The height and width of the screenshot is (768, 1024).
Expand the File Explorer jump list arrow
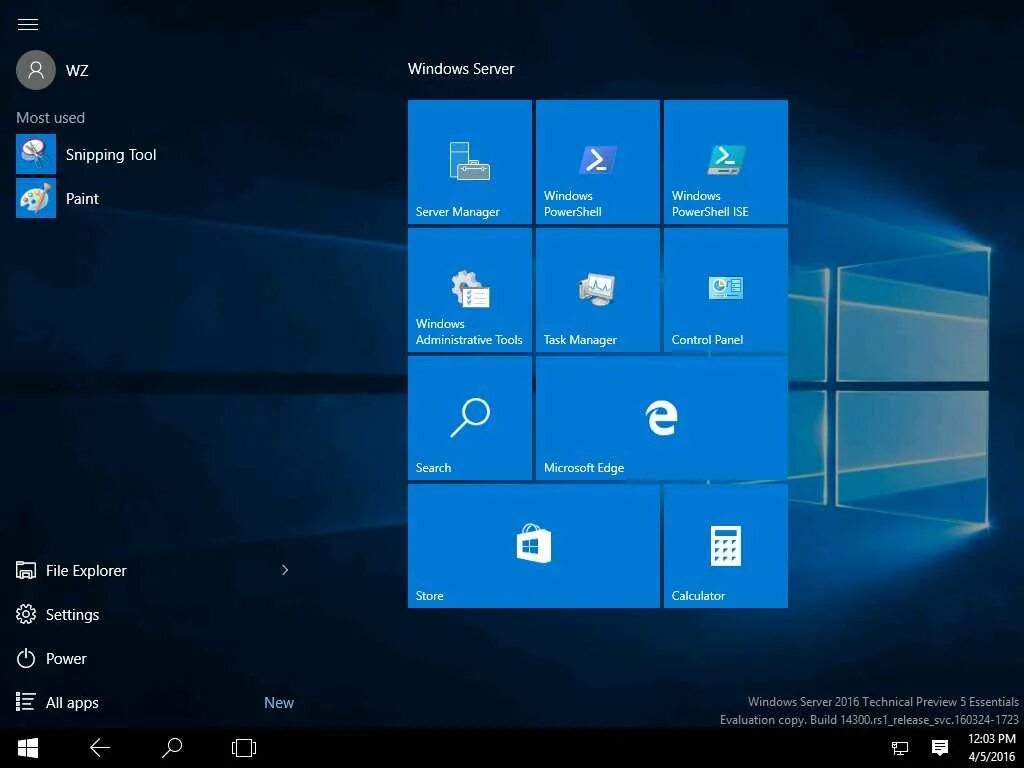point(285,570)
